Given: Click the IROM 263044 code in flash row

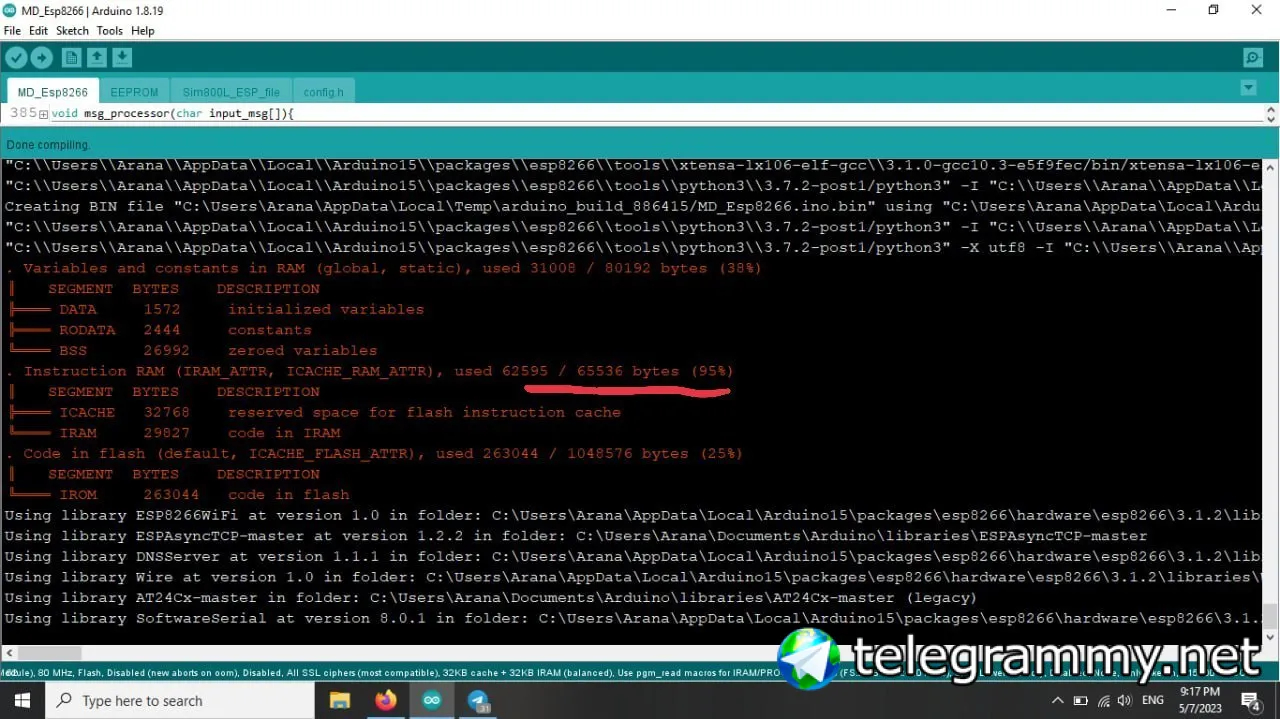Looking at the screenshot, I should point(178,494).
